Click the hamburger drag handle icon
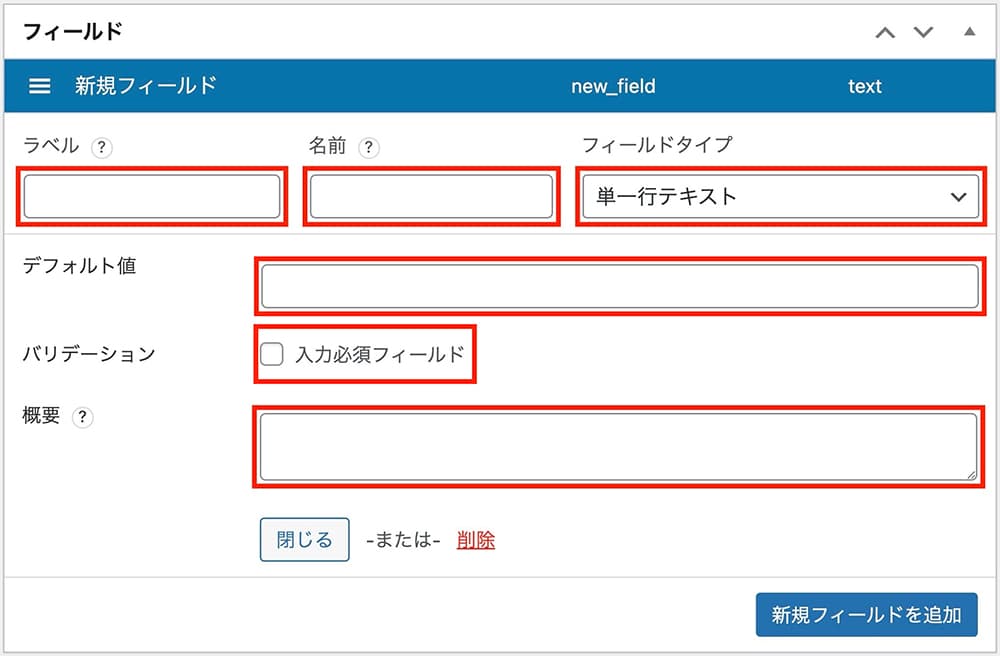Viewport: 1000px width, 656px height. (x=40, y=85)
